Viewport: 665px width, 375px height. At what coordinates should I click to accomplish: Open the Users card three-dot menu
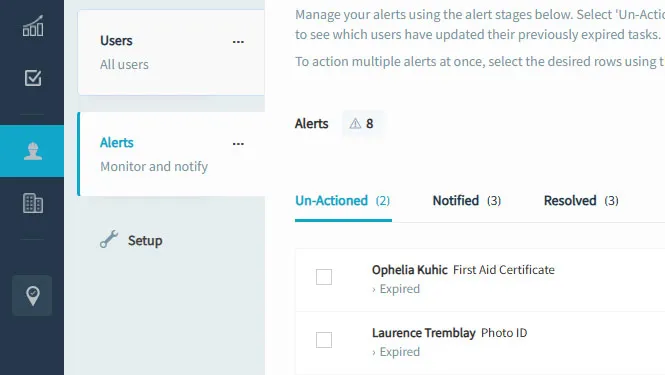pos(238,42)
